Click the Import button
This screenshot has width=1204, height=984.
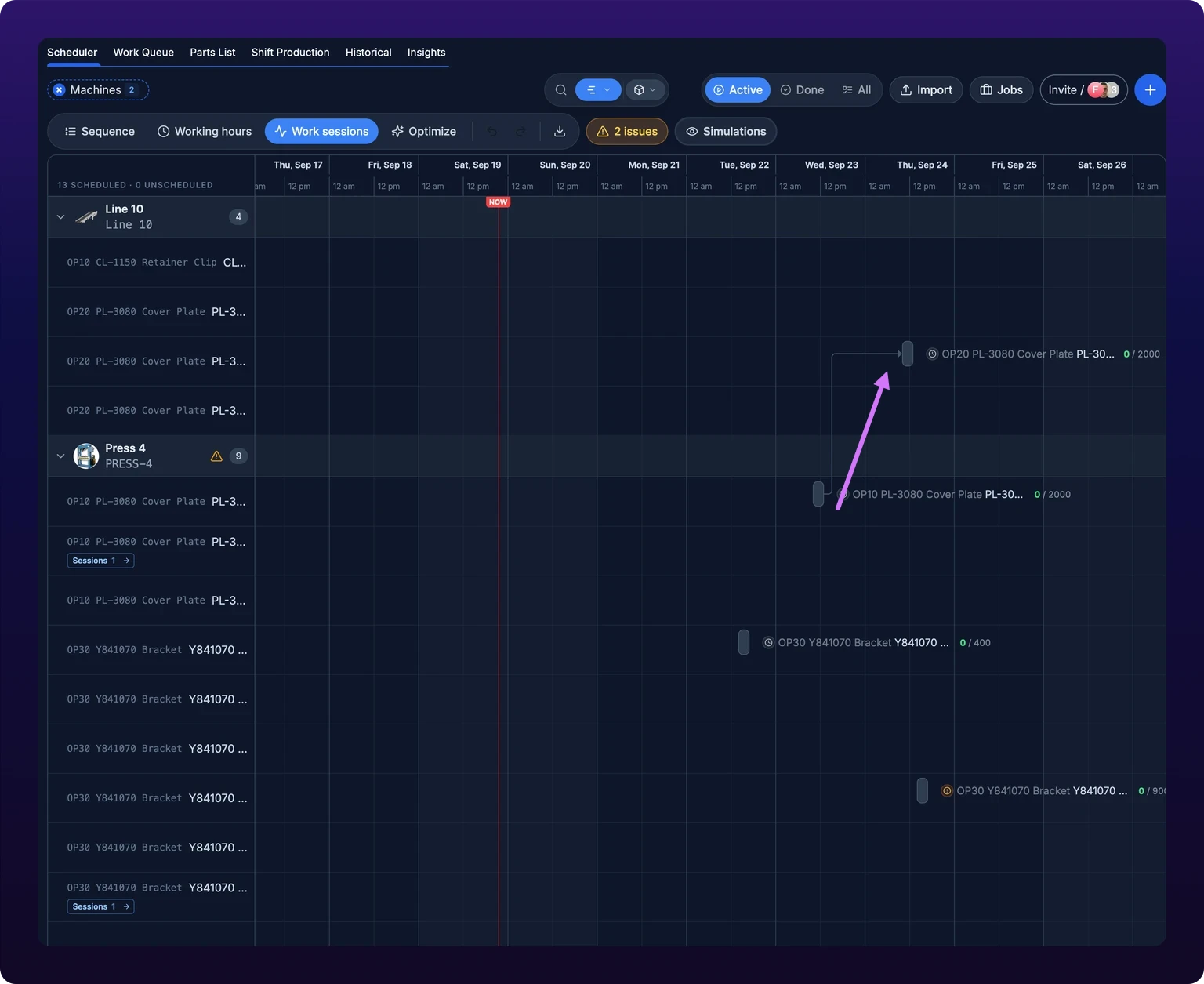(926, 90)
